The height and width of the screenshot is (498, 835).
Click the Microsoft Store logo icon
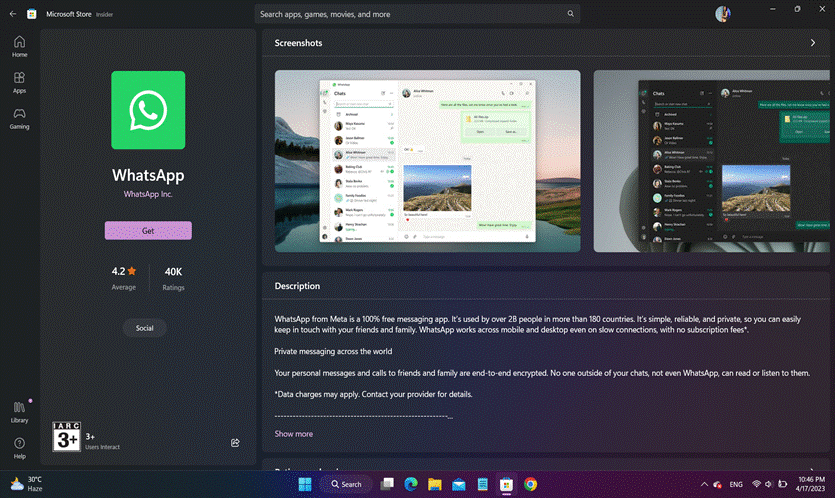pyautogui.click(x=32, y=14)
